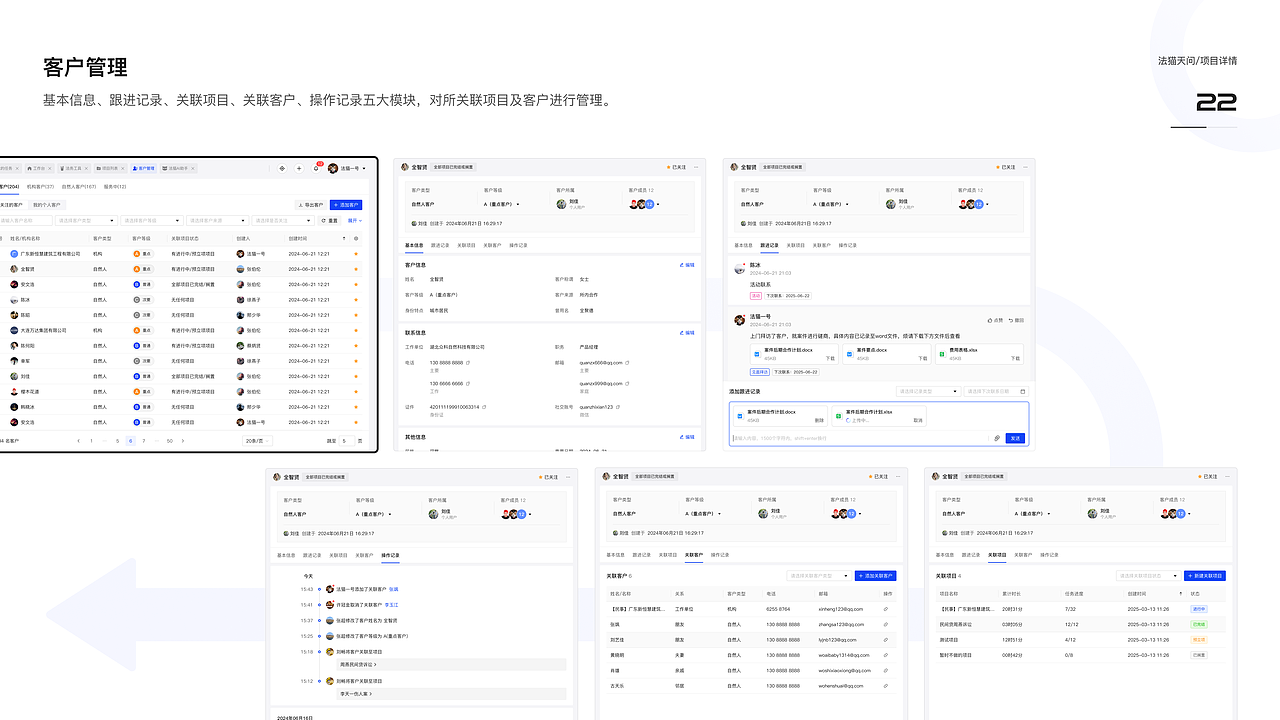Close the 工作台 workspace tab

click(50, 168)
